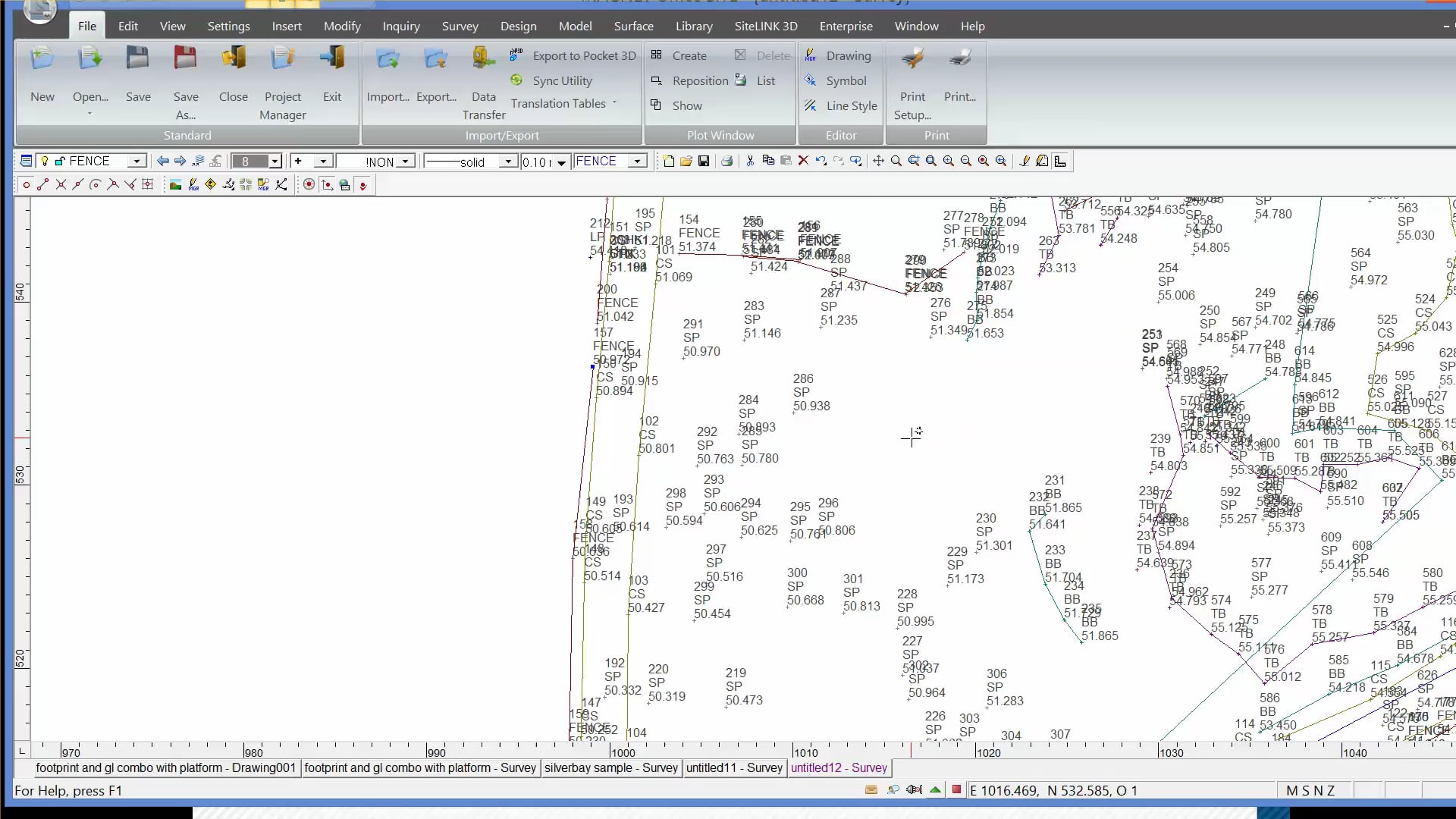The height and width of the screenshot is (819, 1456).
Task: Toggle the layer visibility light bulb
Action: point(43,161)
